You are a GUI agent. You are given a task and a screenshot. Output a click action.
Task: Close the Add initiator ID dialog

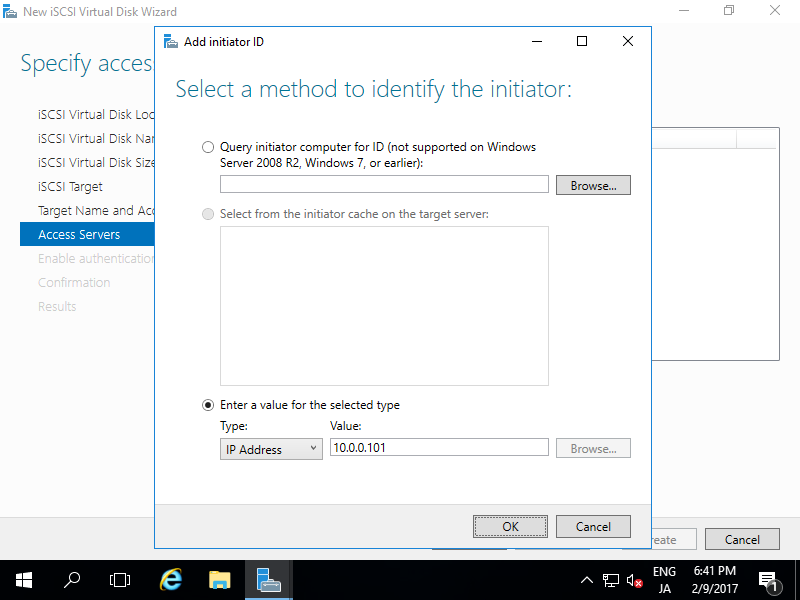628,41
